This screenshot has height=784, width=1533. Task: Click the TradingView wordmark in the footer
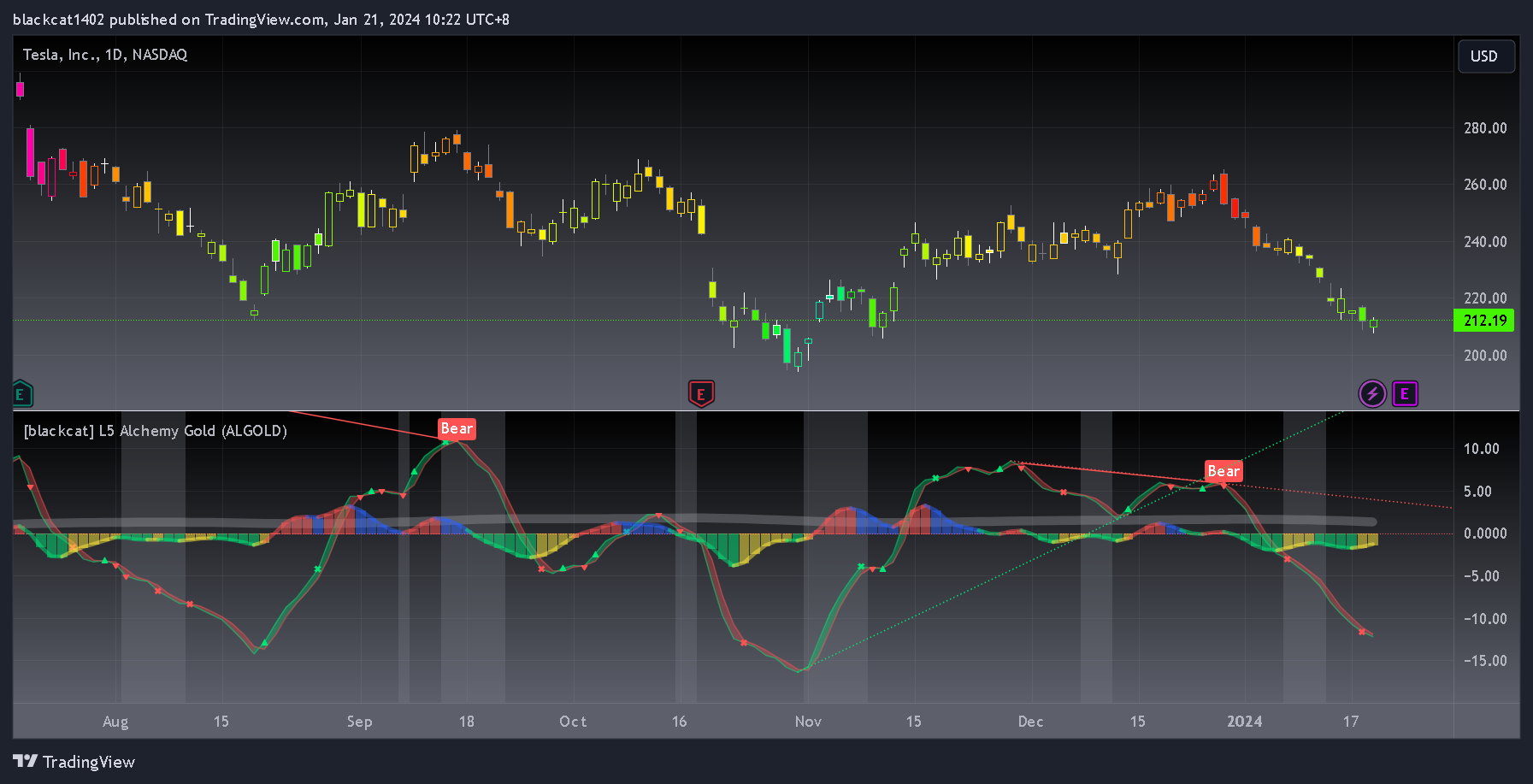click(x=89, y=762)
